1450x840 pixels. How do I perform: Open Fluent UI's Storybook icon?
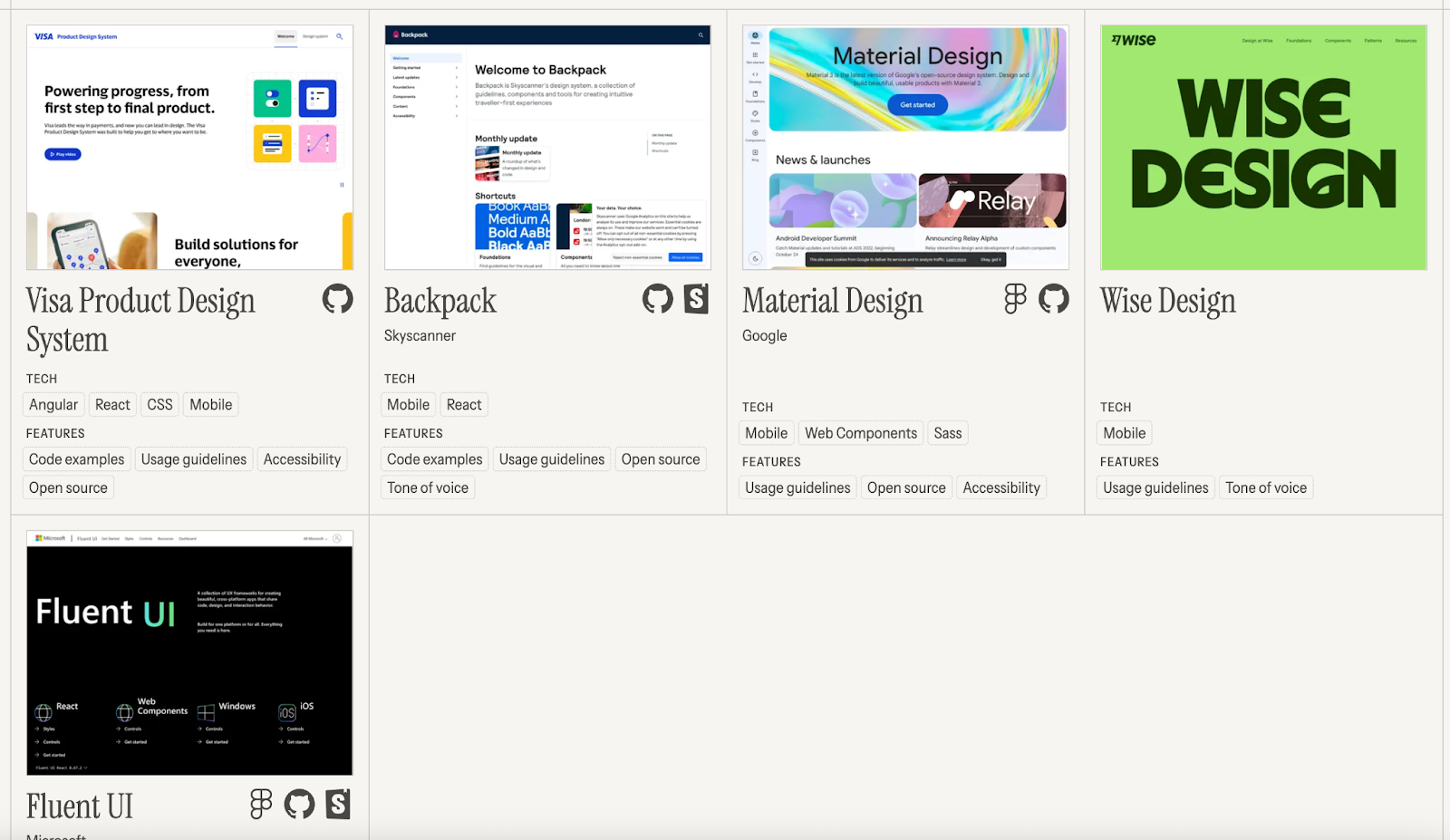click(x=337, y=804)
